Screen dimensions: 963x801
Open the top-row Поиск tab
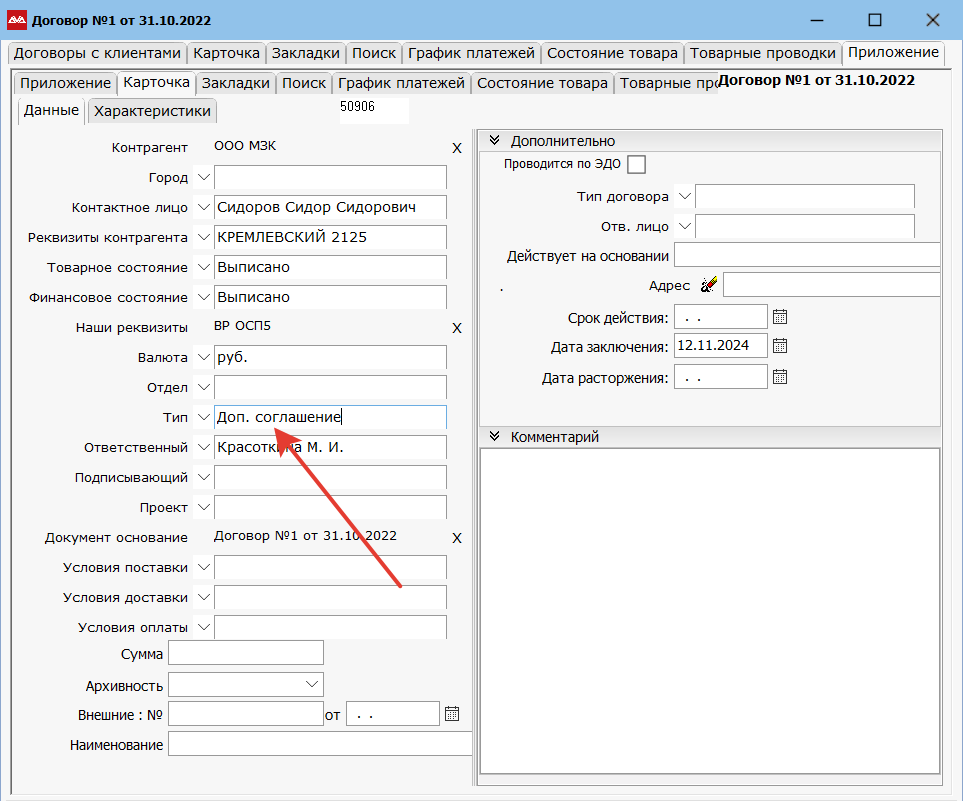pyautogui.click(x=373, y=53)
